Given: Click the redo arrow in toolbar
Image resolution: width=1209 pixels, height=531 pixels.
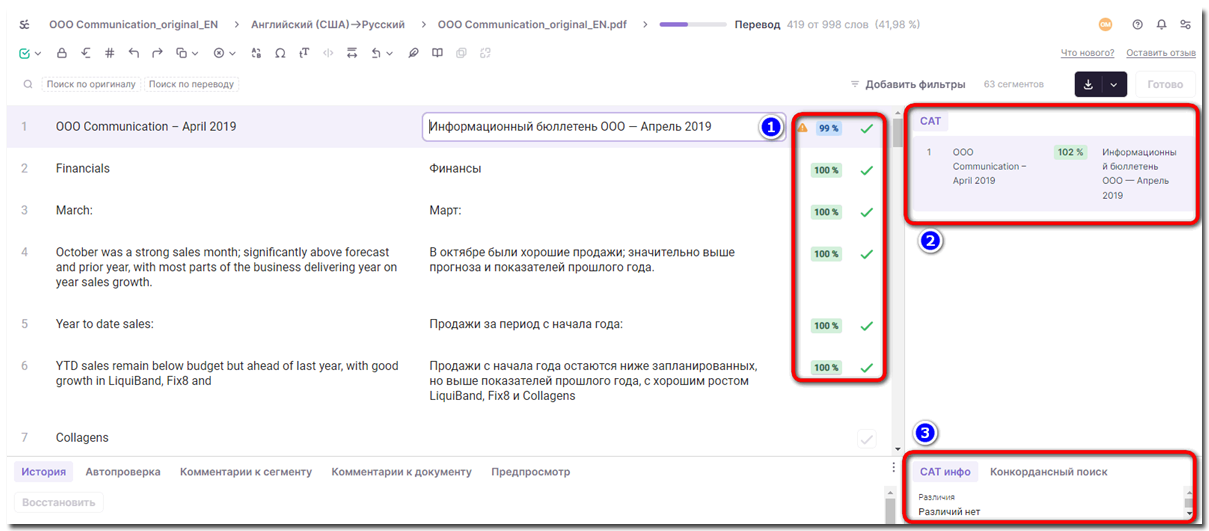Looking at the screenshot, I should [x=157, y=53].
